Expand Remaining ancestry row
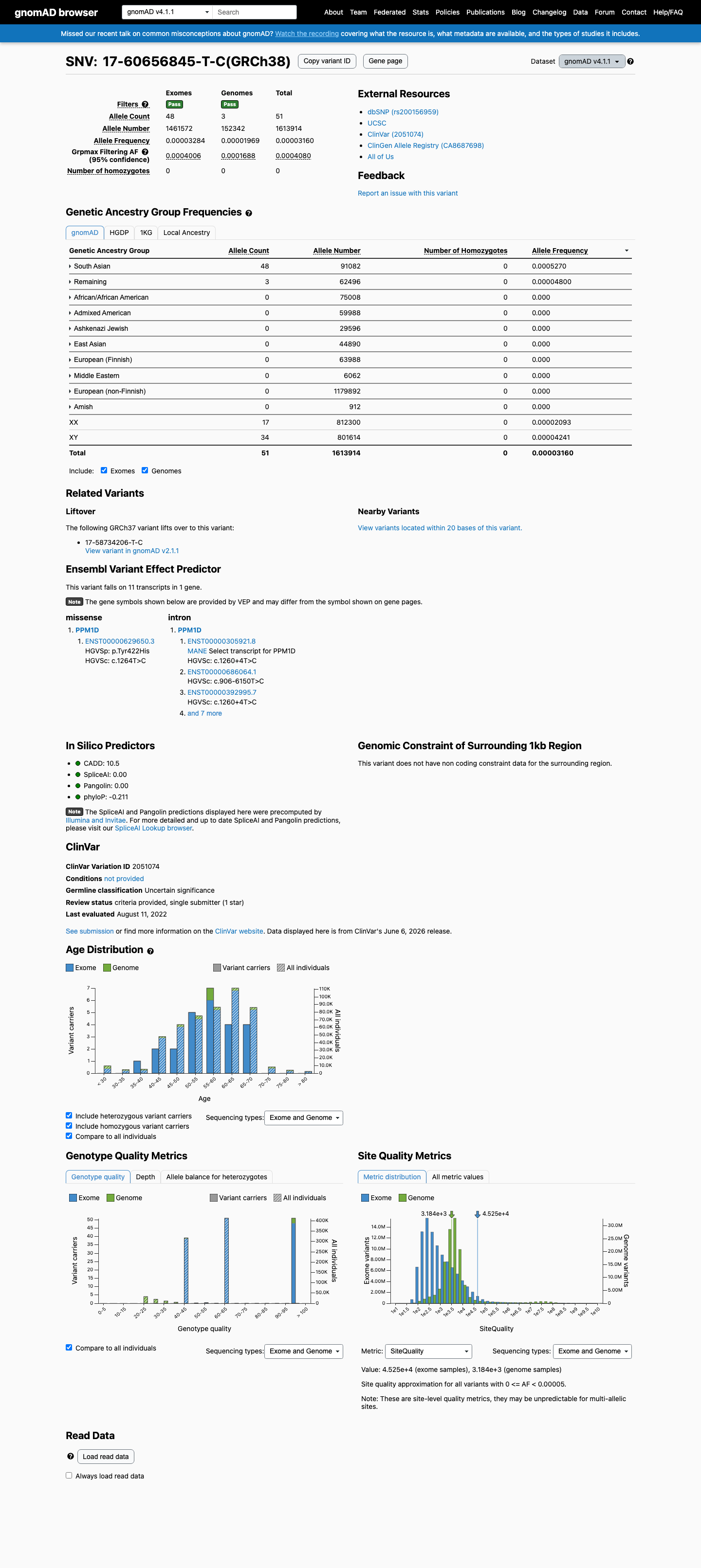 [x=88, y=282]
